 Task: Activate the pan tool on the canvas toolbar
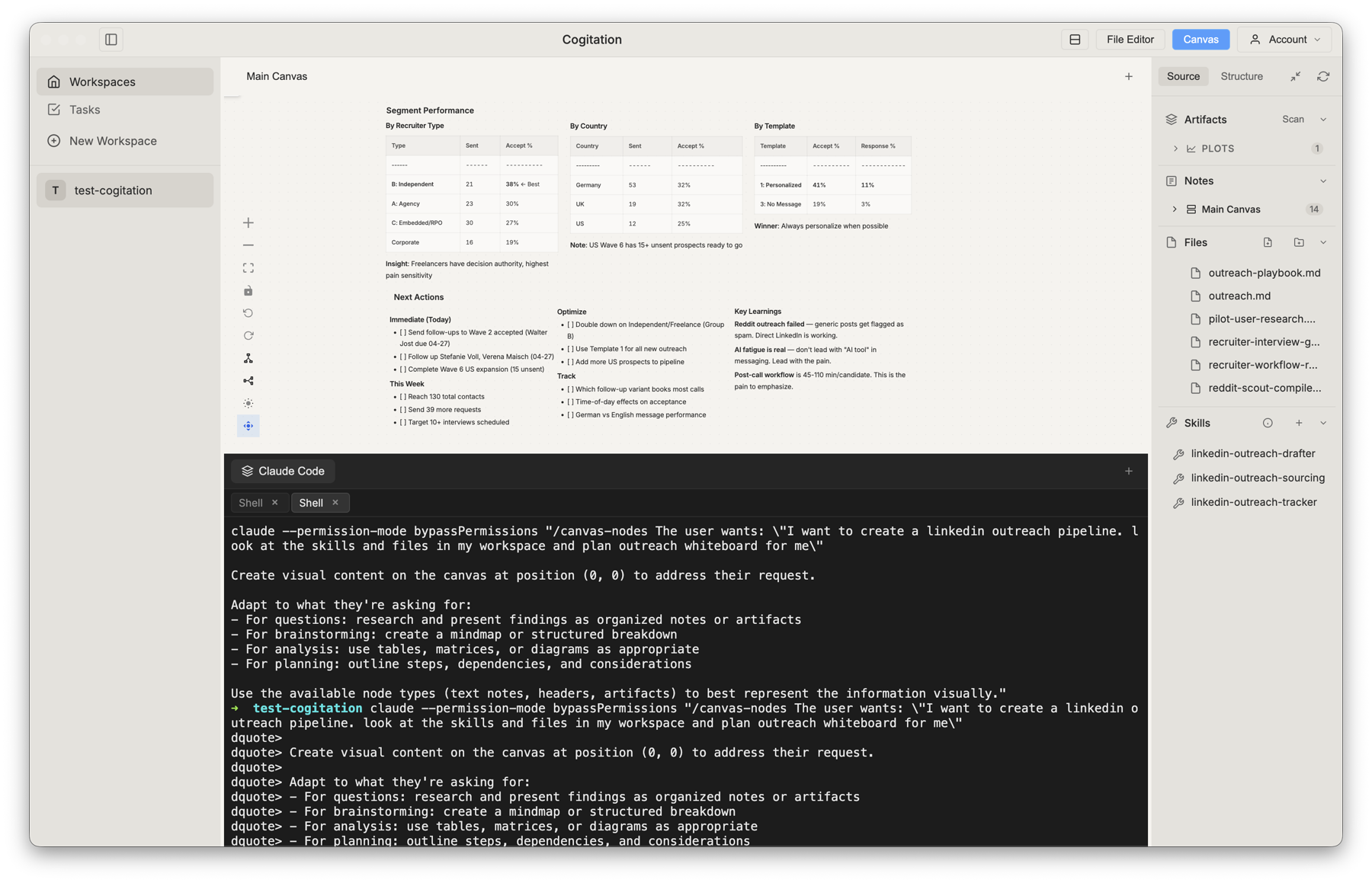pos(248,426)
